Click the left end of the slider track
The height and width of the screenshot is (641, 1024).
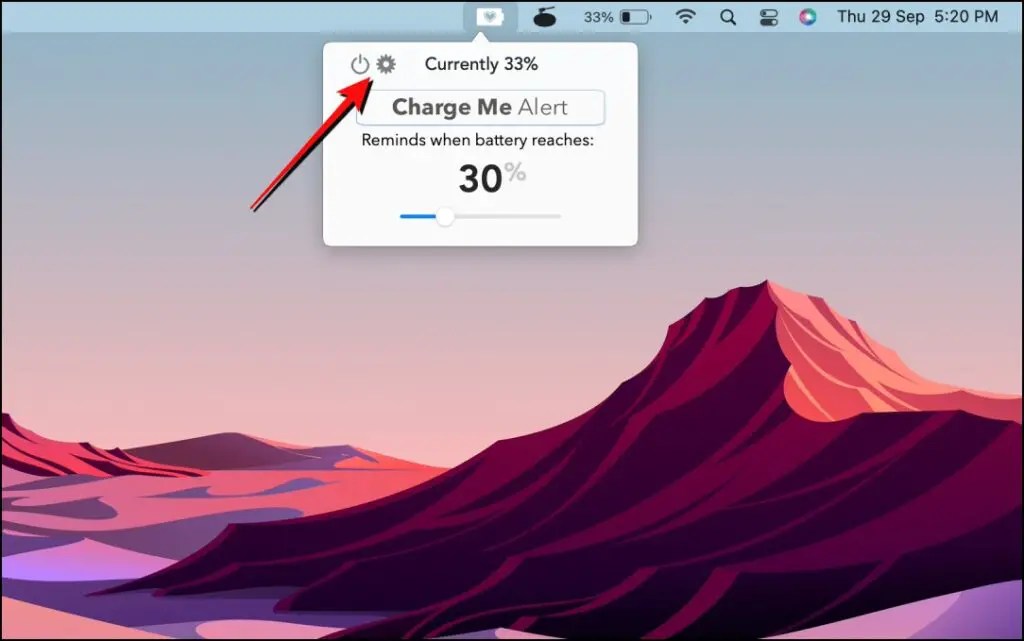(x=402, y=215)
